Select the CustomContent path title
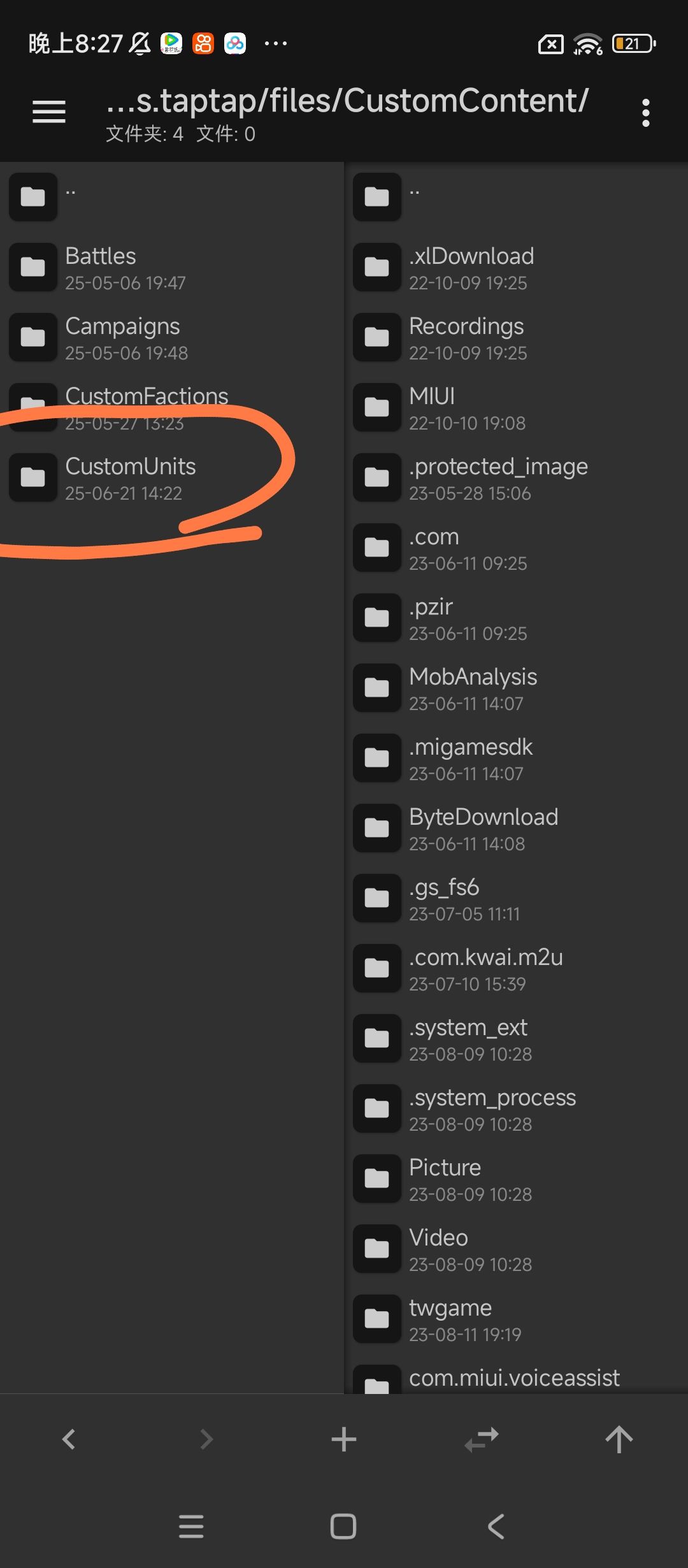The image size is (688, 1568). [347, 101]
